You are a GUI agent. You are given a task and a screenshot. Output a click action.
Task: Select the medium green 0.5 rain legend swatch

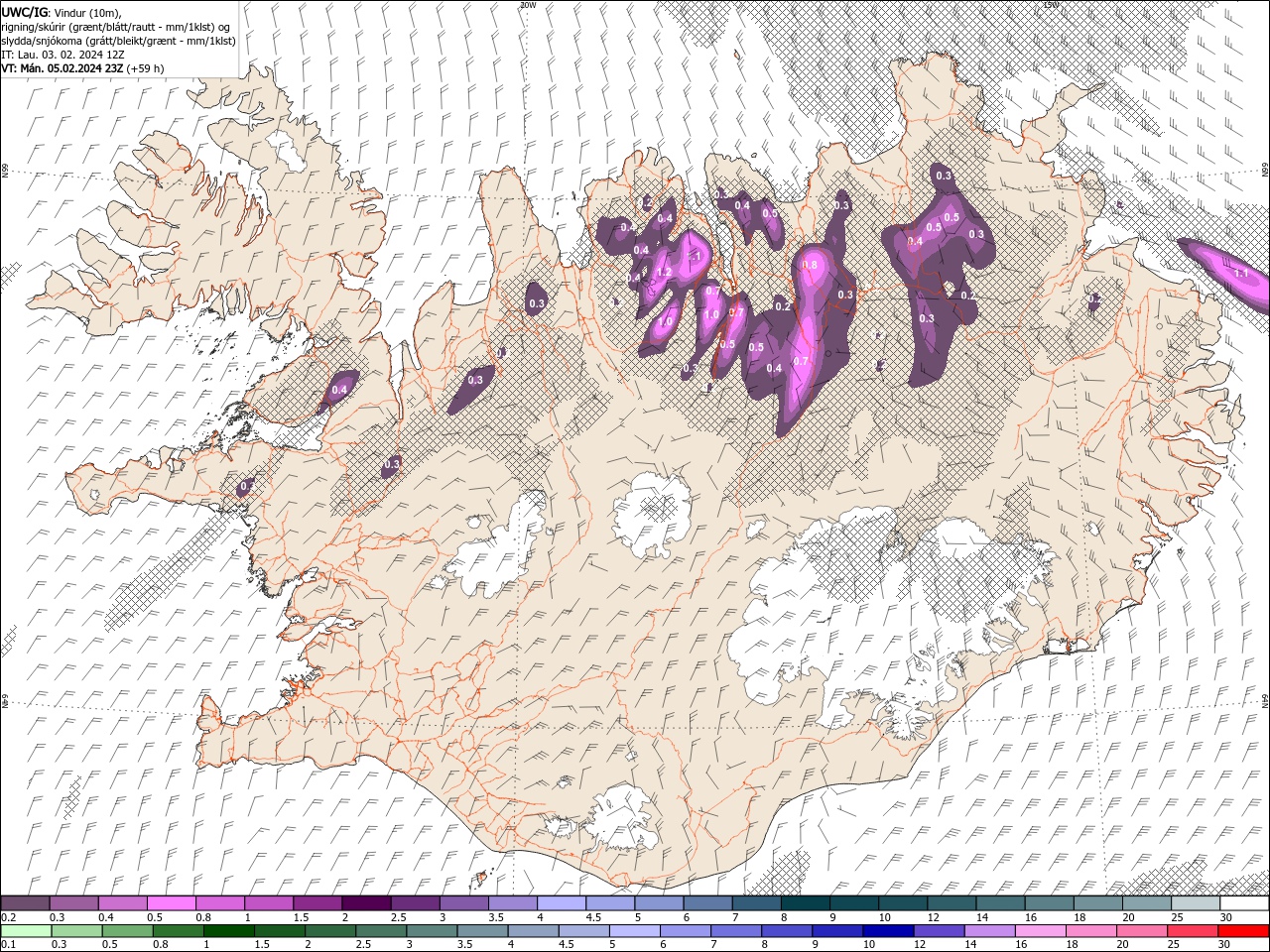[x=127, y=931]
